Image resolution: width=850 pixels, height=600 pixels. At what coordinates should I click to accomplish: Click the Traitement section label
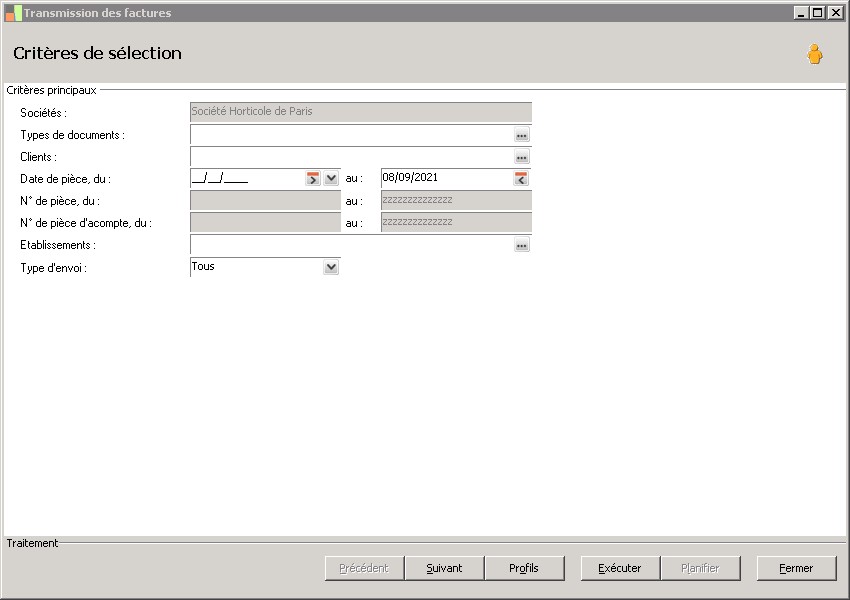(32, 543)
